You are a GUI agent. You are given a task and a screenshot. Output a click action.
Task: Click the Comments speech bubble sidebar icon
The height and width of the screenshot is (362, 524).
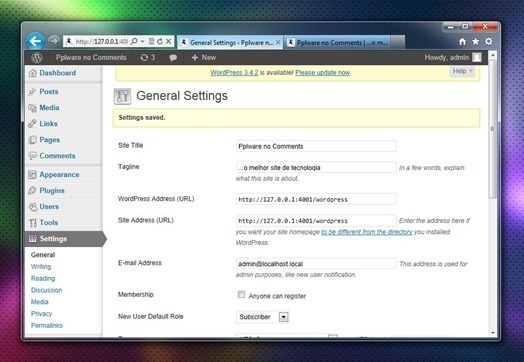click(32, 156)
